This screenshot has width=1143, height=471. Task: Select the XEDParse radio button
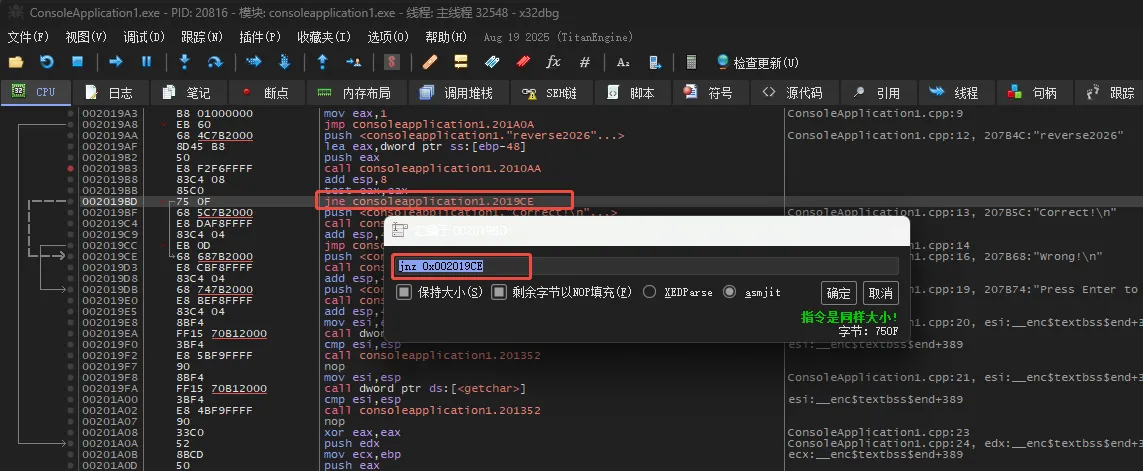tap(649, 292)
